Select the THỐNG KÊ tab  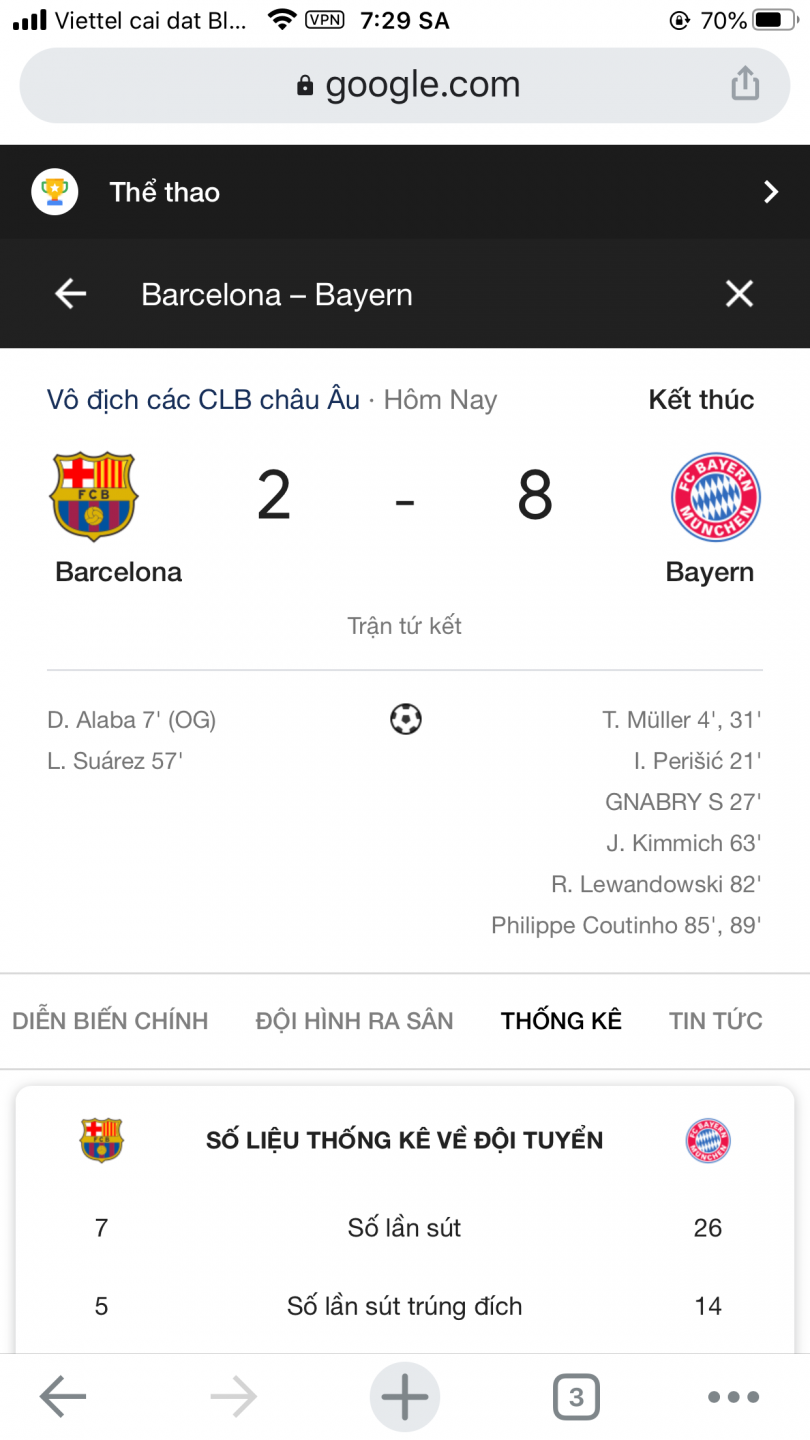coord(561,1021)
